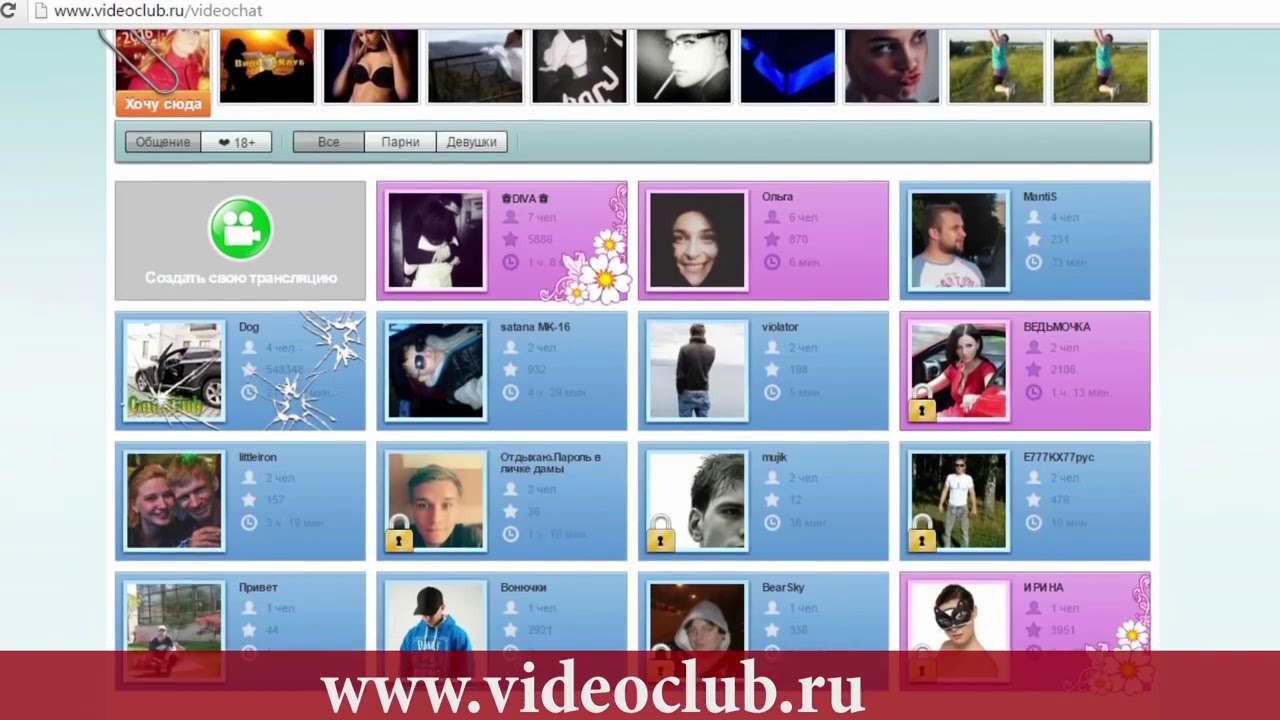This screenshot has height=720, width=1280.
Task: Open violator's broadcast thumbnail
Action: (x=697, y=370)
